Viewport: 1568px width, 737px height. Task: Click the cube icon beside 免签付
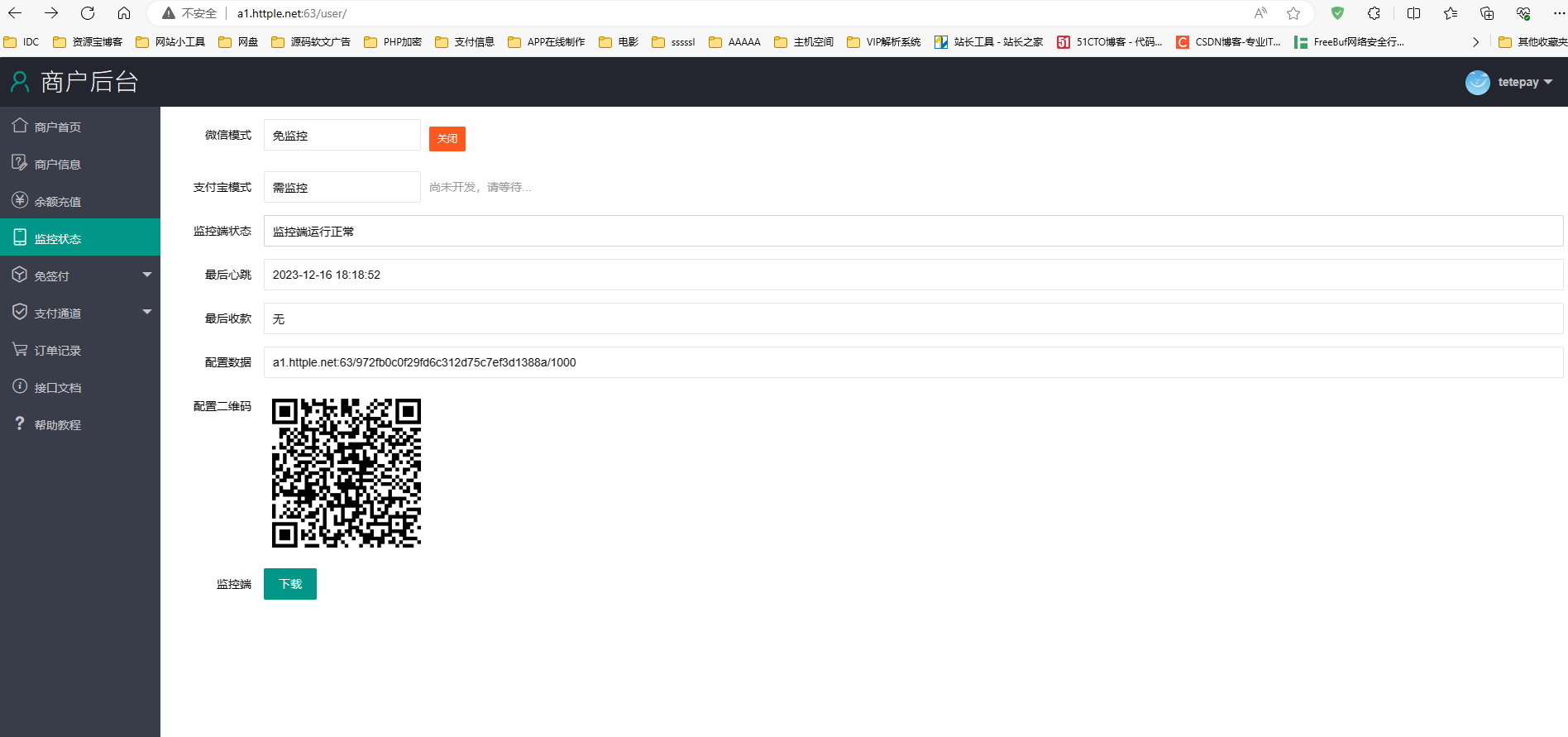20,275
